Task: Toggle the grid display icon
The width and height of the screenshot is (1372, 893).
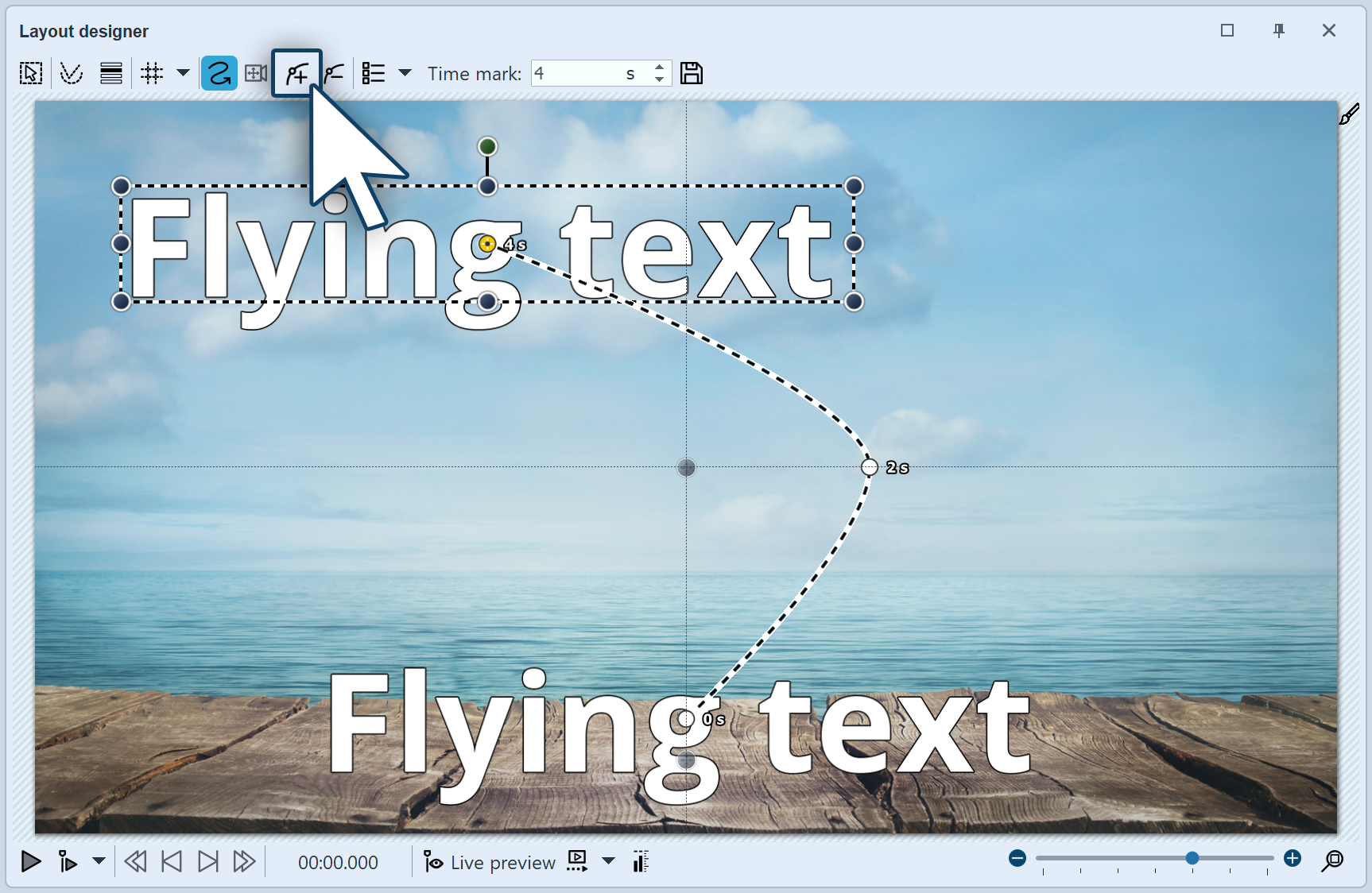Action: (153, 73)
